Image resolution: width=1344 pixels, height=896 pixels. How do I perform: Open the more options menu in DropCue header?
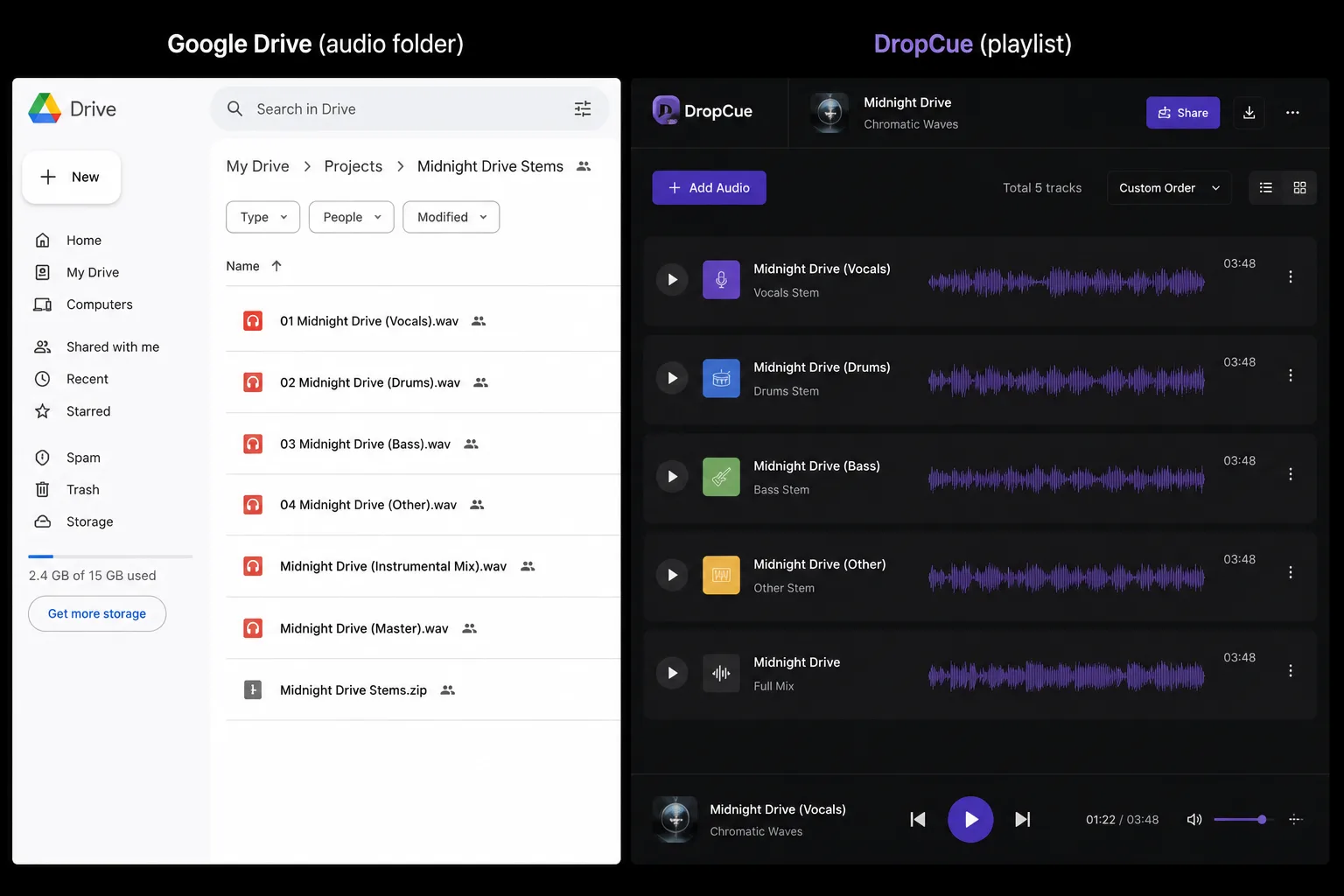point(1292,113)
